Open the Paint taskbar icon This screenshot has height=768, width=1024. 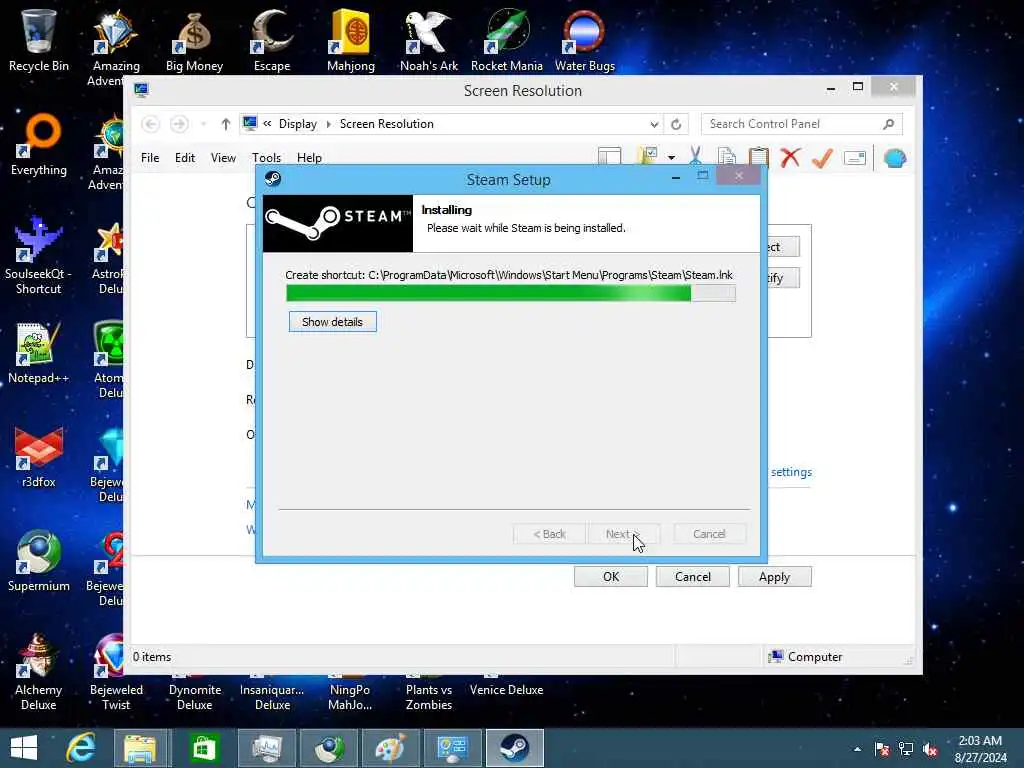pyautogui.click(x=391, y=748)
